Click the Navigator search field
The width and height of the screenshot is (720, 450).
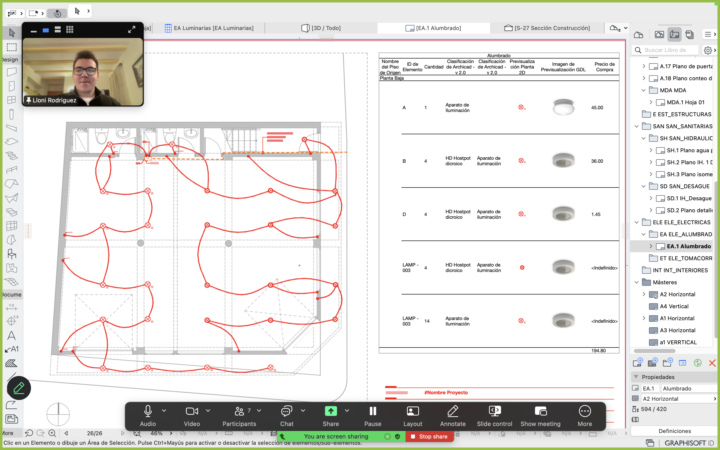click(x=665, y=50)
